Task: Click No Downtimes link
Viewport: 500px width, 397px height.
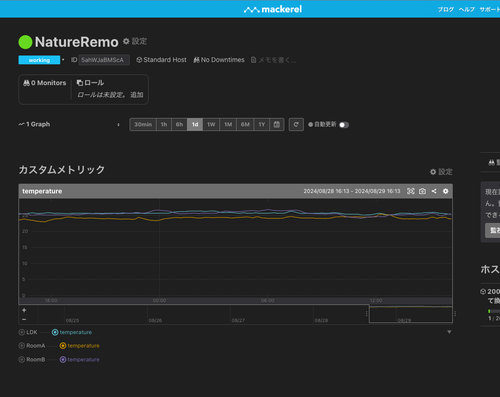Action: [219, 60]
